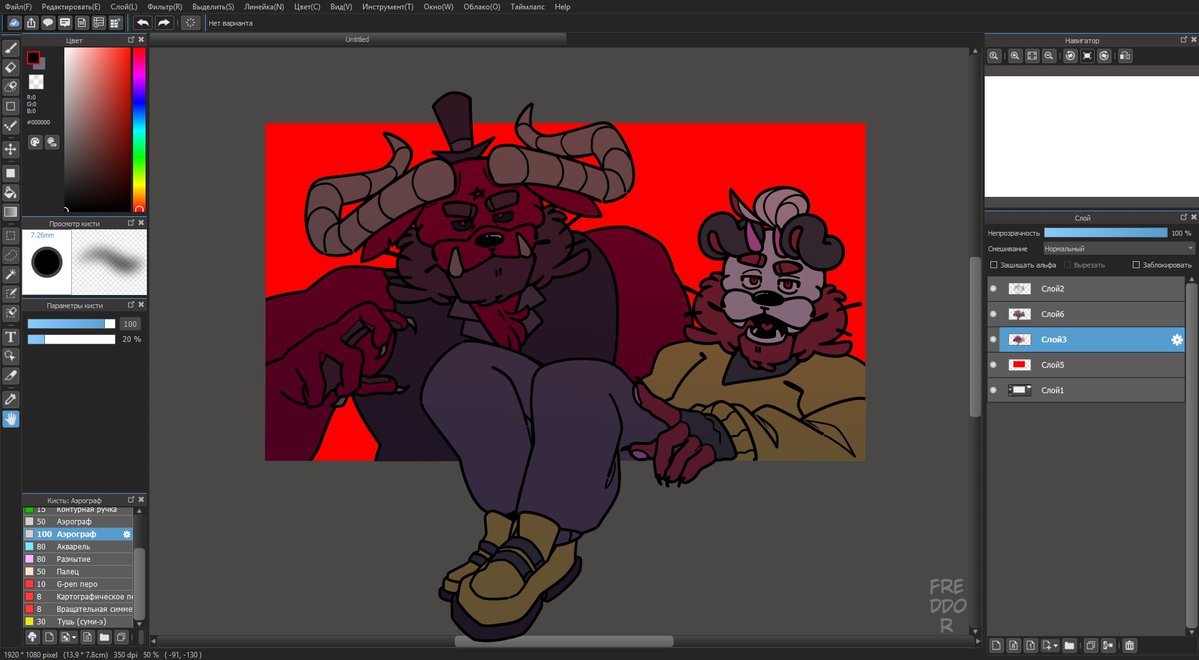1199x660 pixels.
Task: Select the Brush tool in the left toolbar
Action: click(11, 48)
